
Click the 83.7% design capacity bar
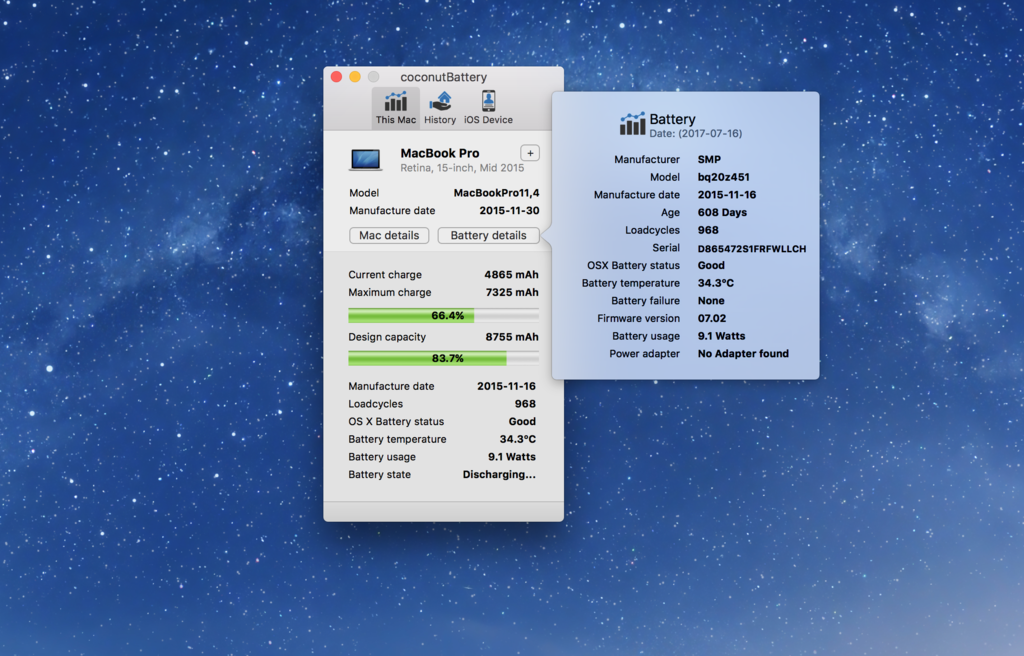443,358
